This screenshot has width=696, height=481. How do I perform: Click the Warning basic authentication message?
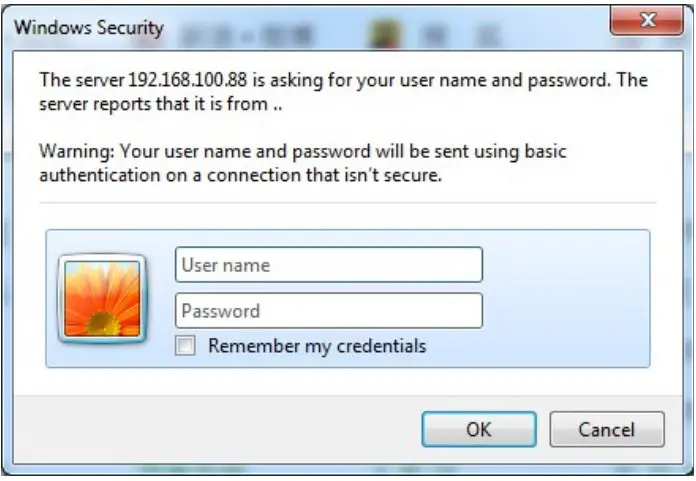(x=303, y=163)
